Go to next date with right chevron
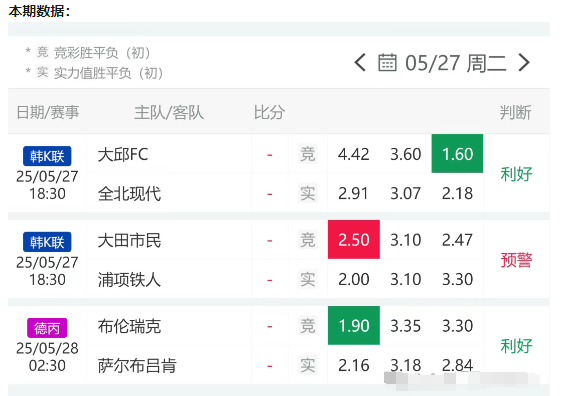Screen dimensions: 564x396 (524, 63)
